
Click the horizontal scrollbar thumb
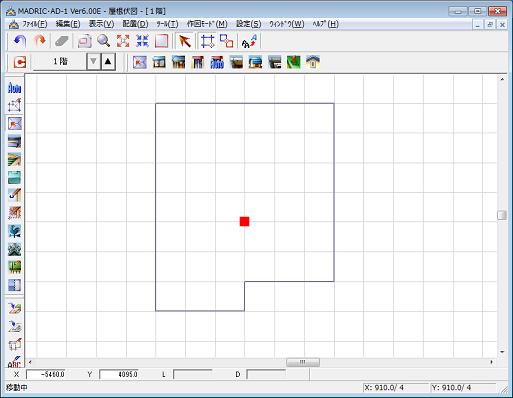tap(303, 362)
